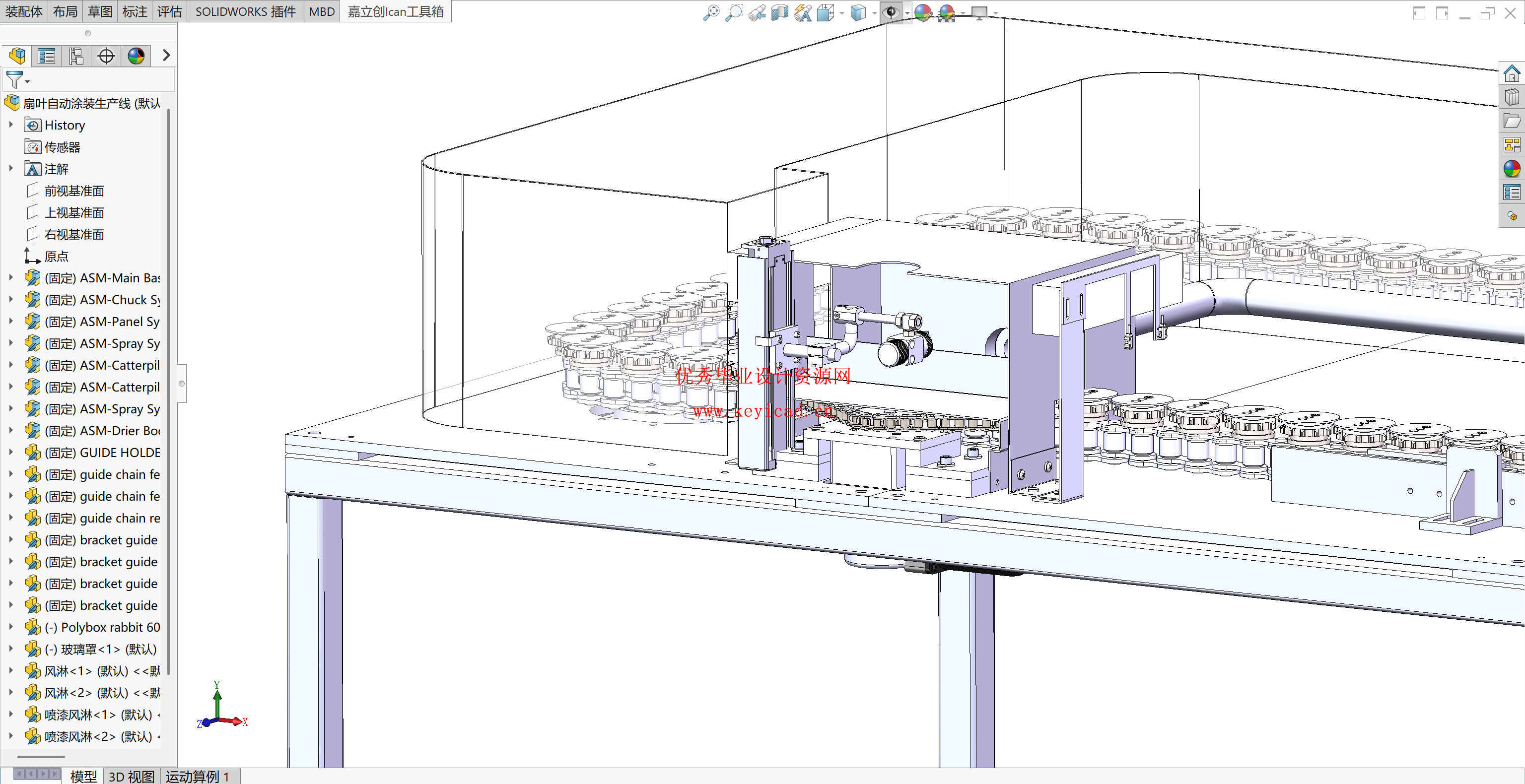Click the View Settings monitor icon
The image size is (1525, 784).
(x=980, y=12)
